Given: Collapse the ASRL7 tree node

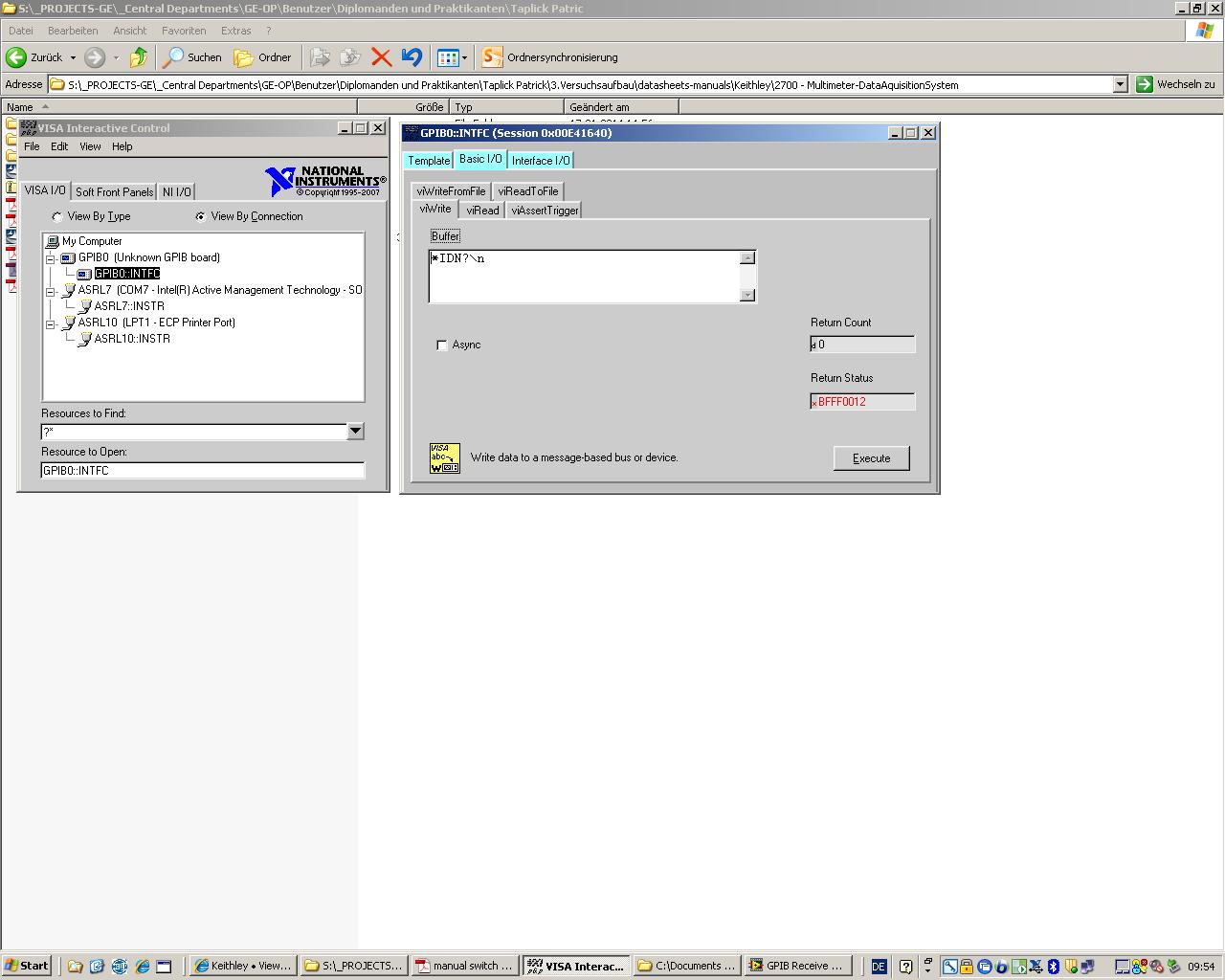Looking at the screenshot, I should [51, 291].
